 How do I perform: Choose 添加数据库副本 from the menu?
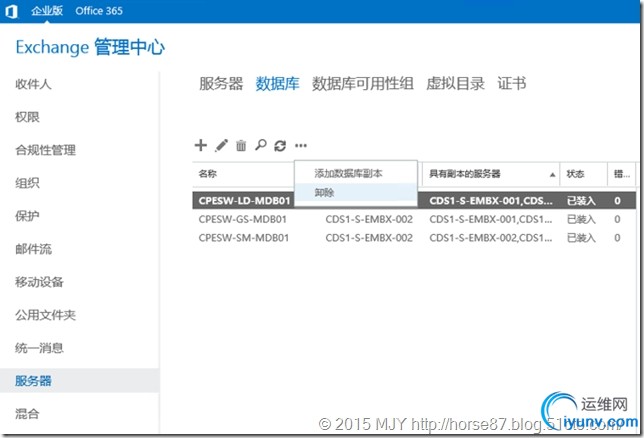point(348,173)
